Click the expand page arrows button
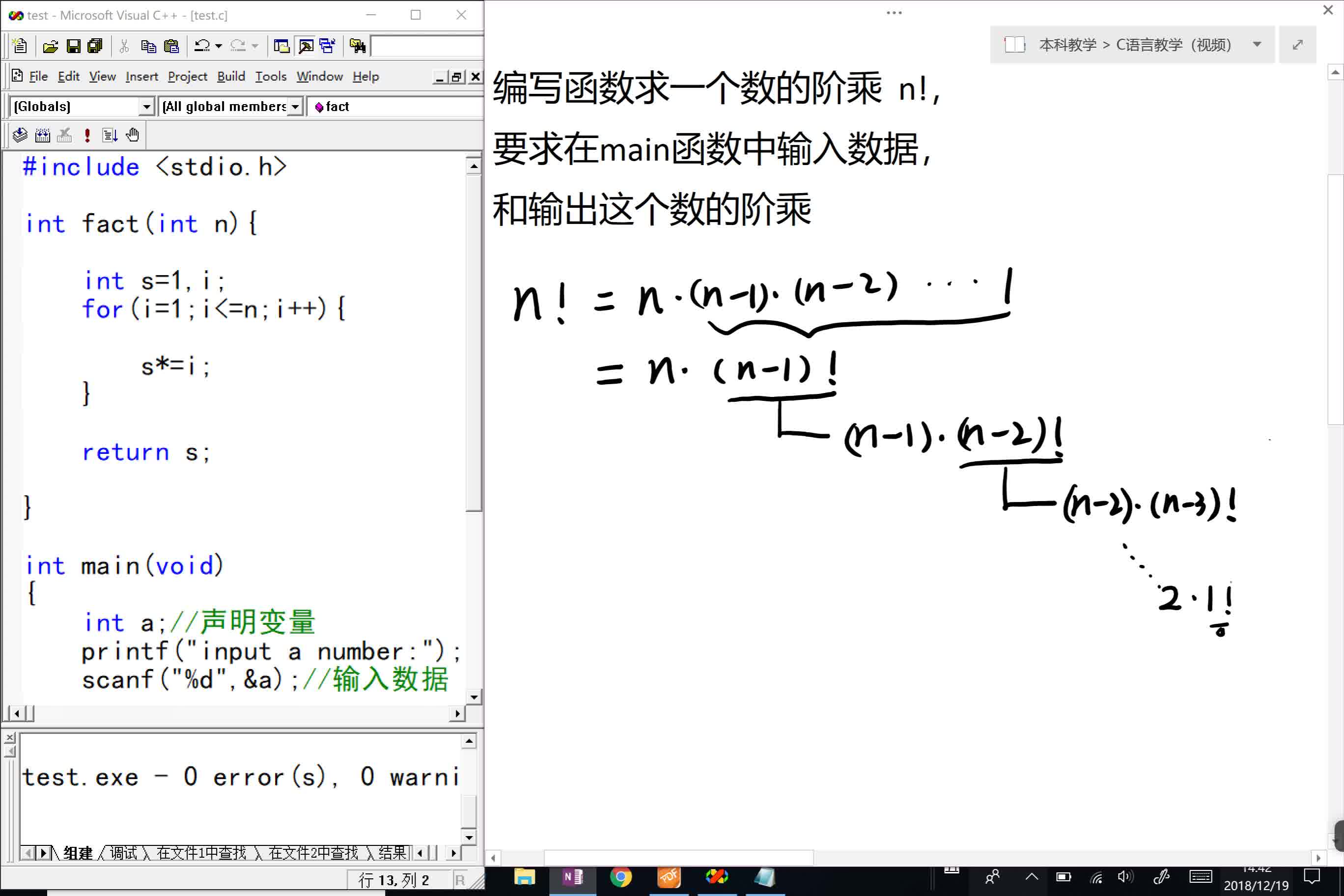 click(x=1297, y=45)
